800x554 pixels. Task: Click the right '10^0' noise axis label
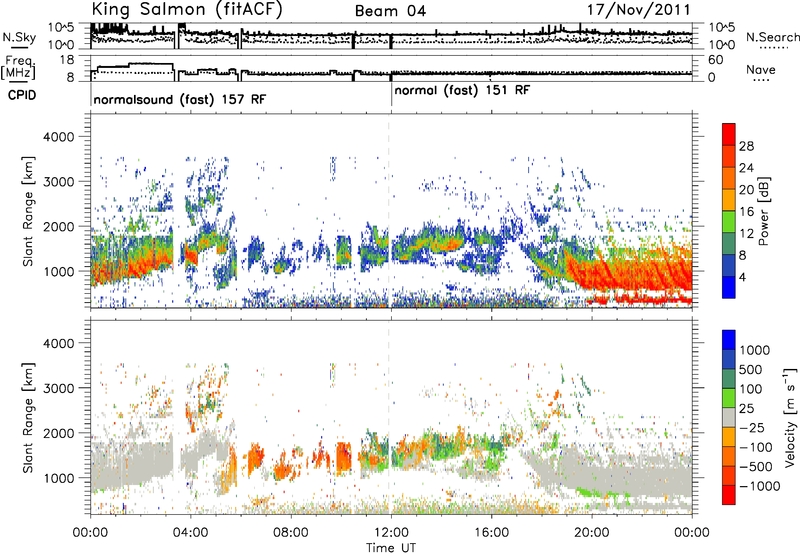[721, 45]
